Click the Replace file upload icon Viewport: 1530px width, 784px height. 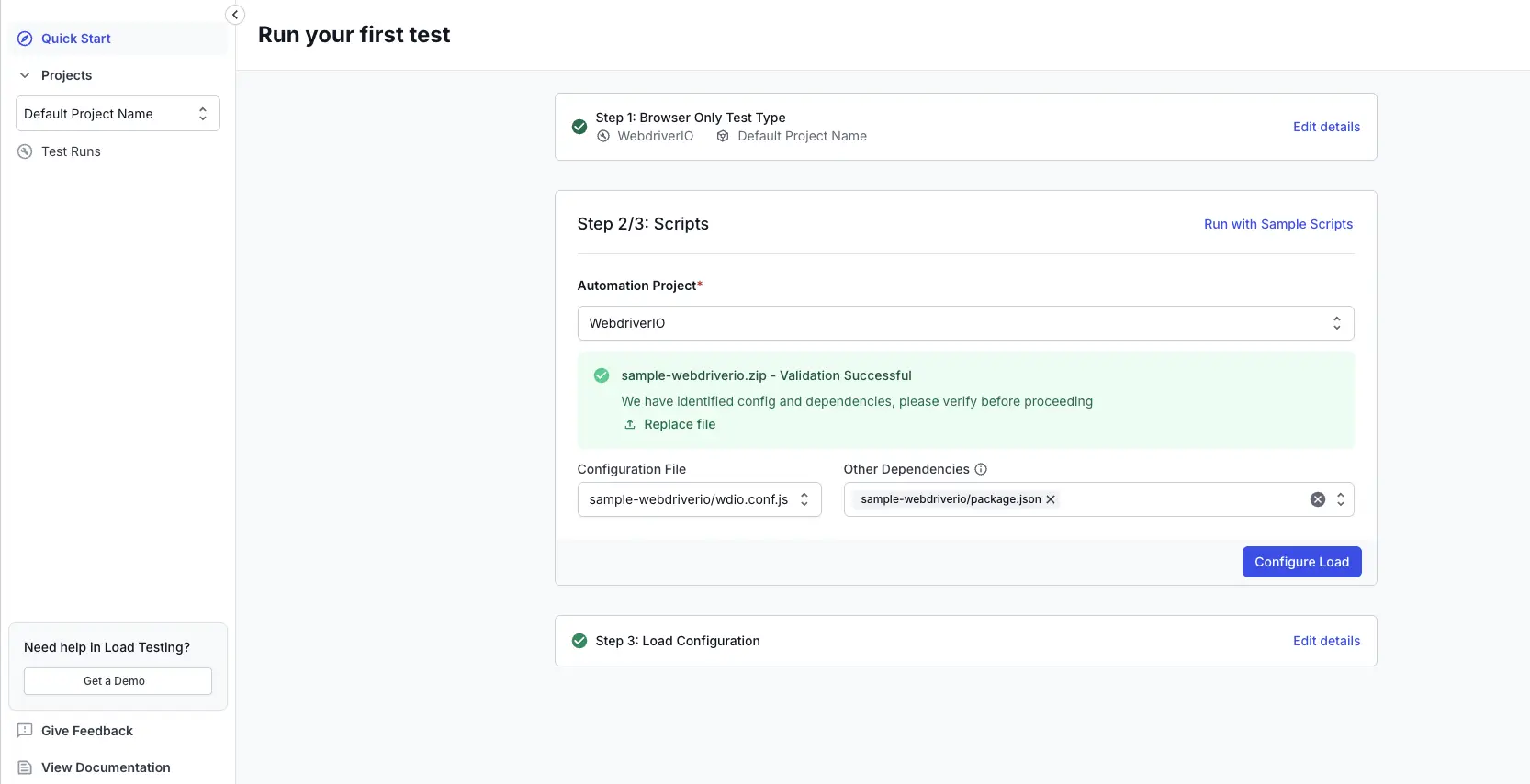pos(630,424)
